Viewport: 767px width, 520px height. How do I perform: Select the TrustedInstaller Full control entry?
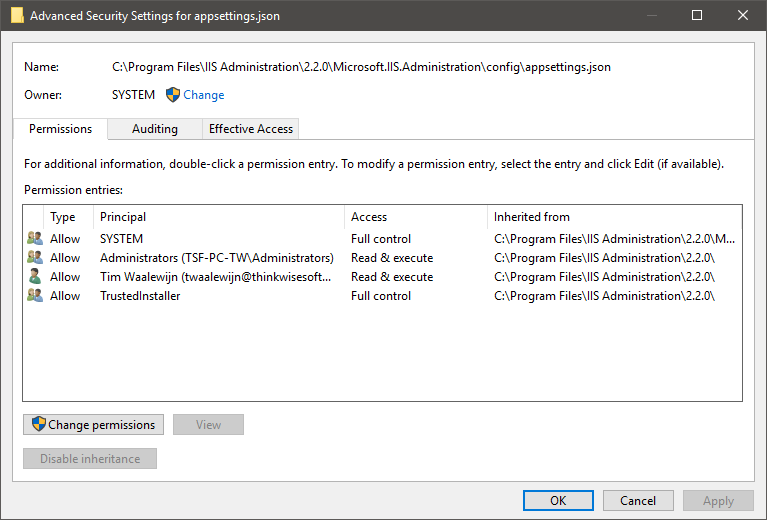[x=140, y=296]
